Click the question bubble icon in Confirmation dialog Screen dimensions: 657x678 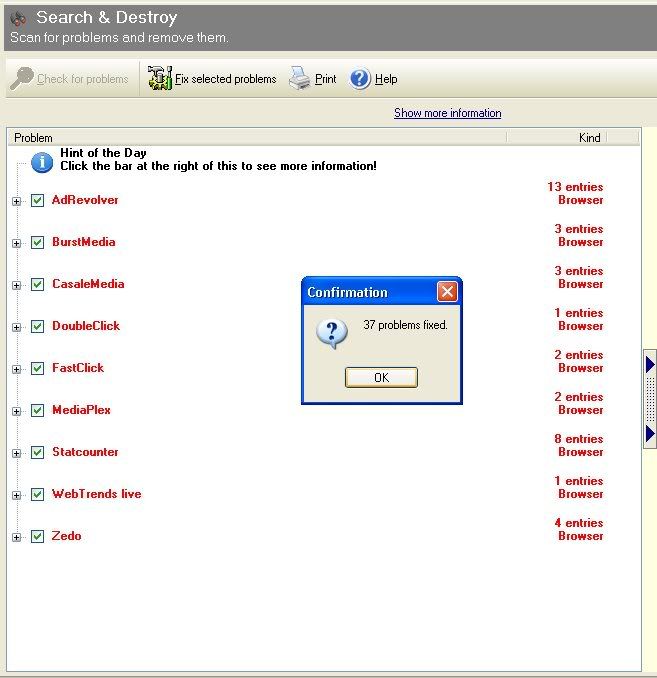(332, 333)
